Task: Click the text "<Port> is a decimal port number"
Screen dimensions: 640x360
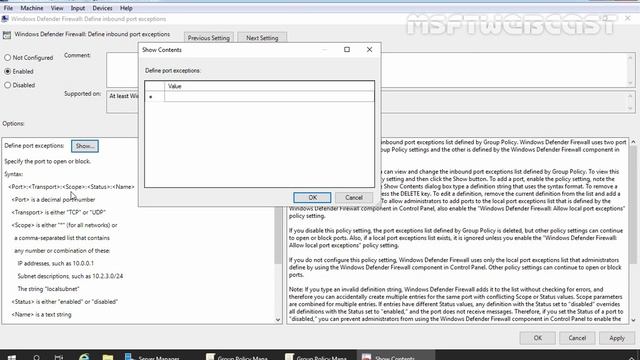Action: coord(53,200)
